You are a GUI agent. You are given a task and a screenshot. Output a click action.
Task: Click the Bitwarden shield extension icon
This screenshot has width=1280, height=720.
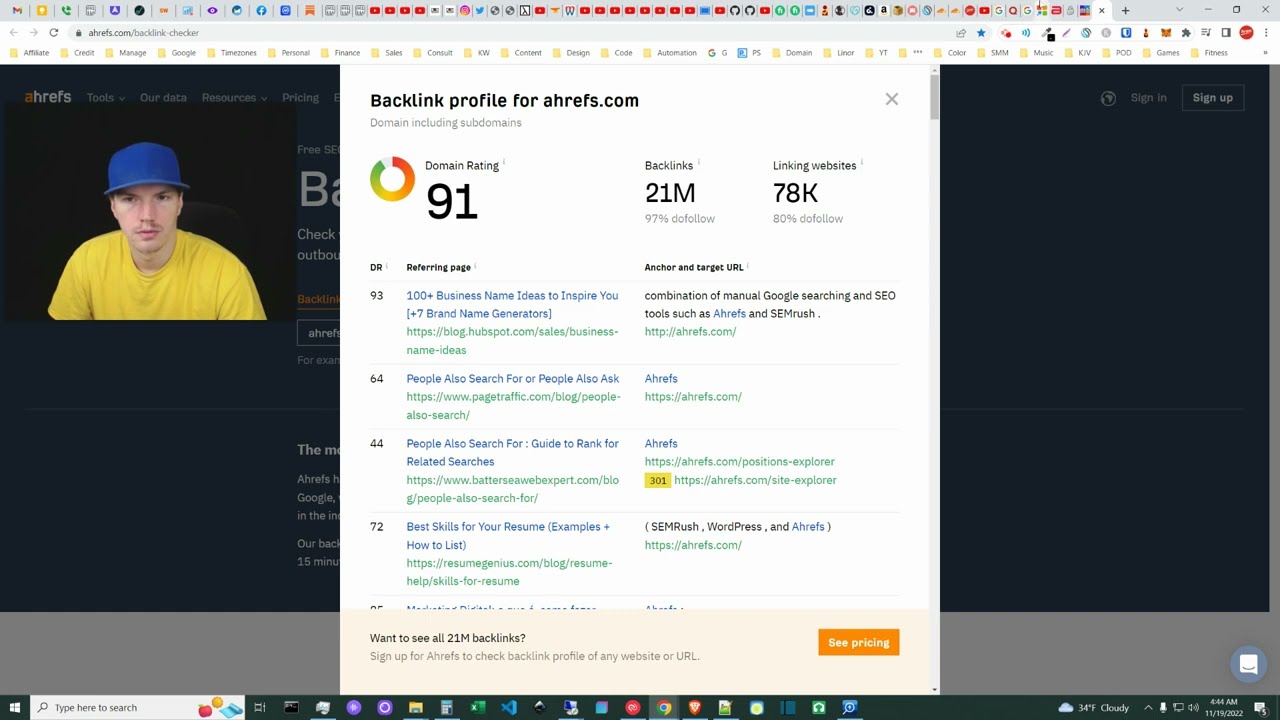[x=1126, y=33]
